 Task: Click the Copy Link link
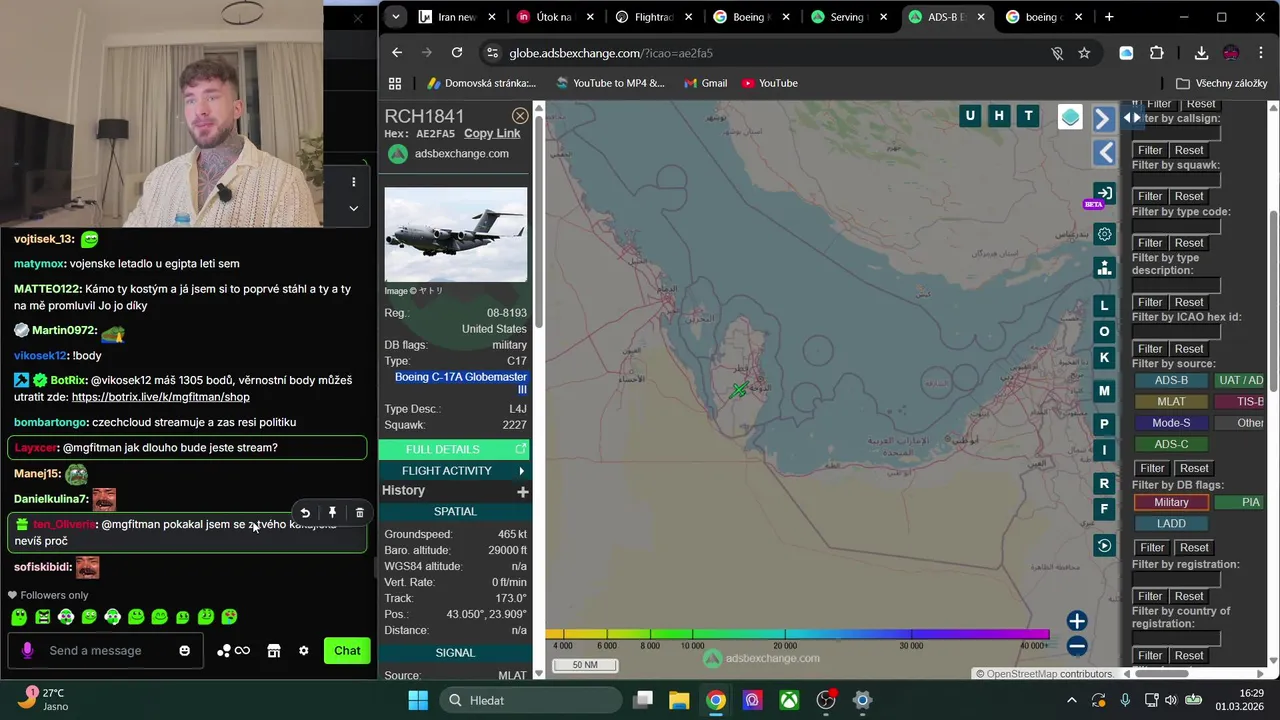492,133
